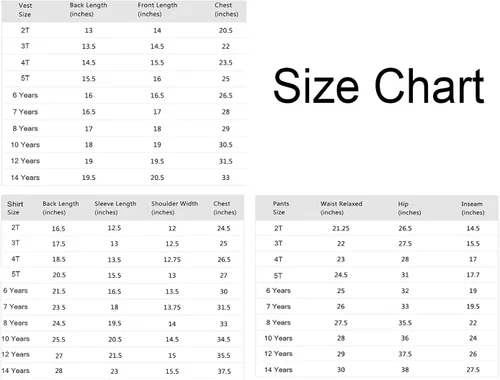This screenshot has width=500, height=380.
Task: Click pants 14 Years inseam value 27.5
Action: [473, 370]
